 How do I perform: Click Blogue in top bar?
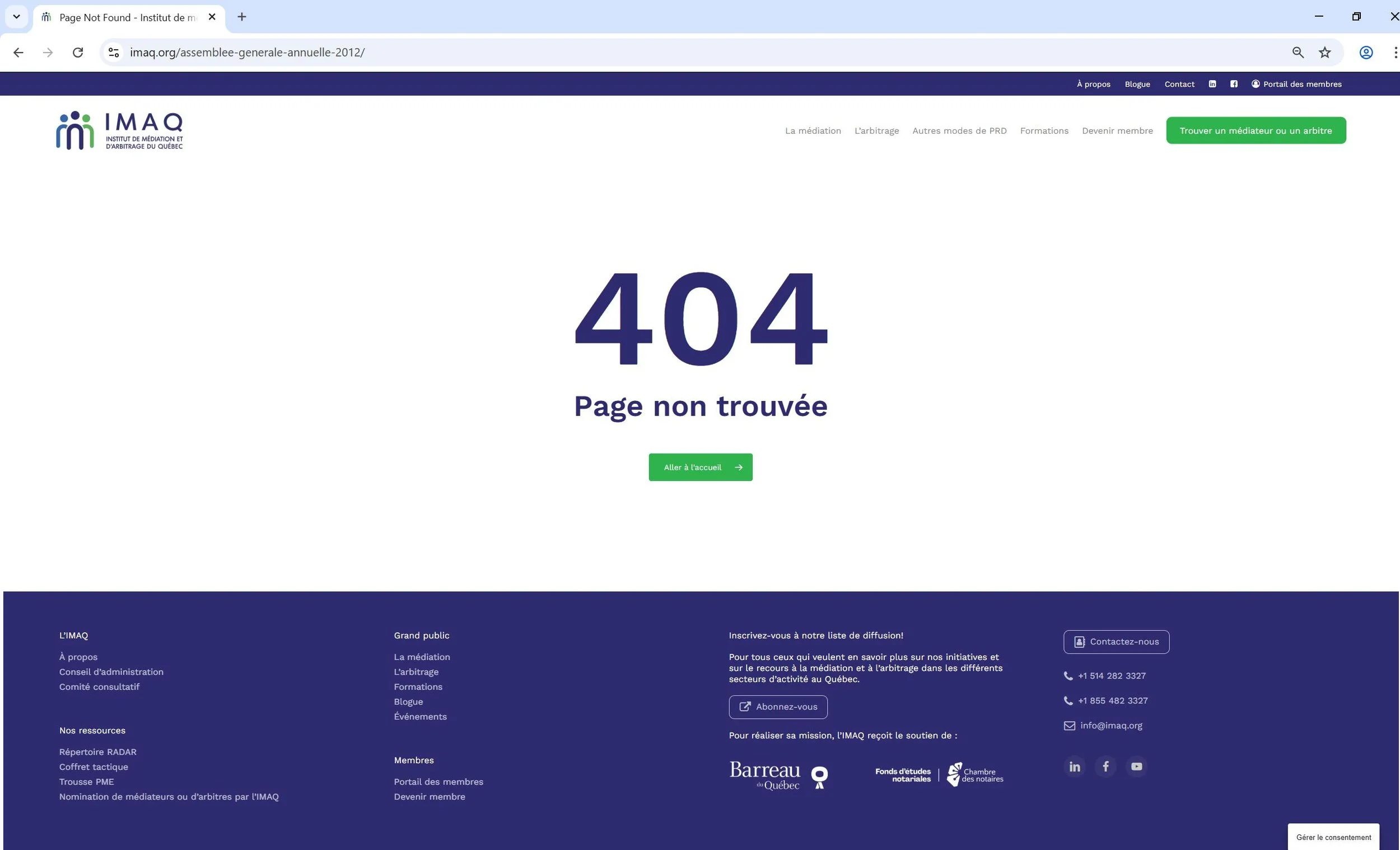pos(1137,84)
